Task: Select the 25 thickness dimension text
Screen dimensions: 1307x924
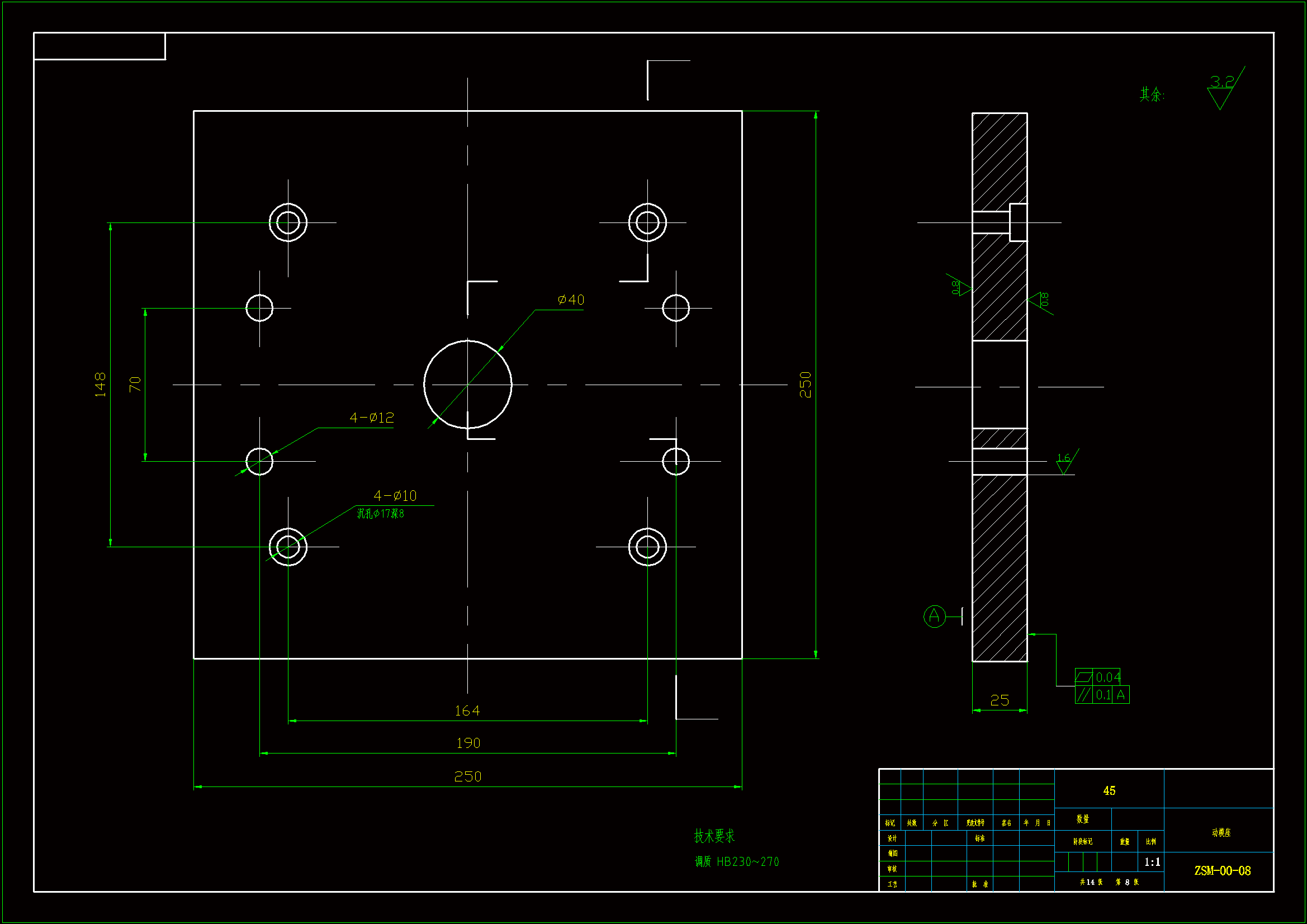Action: click(x=1000, y=700)
